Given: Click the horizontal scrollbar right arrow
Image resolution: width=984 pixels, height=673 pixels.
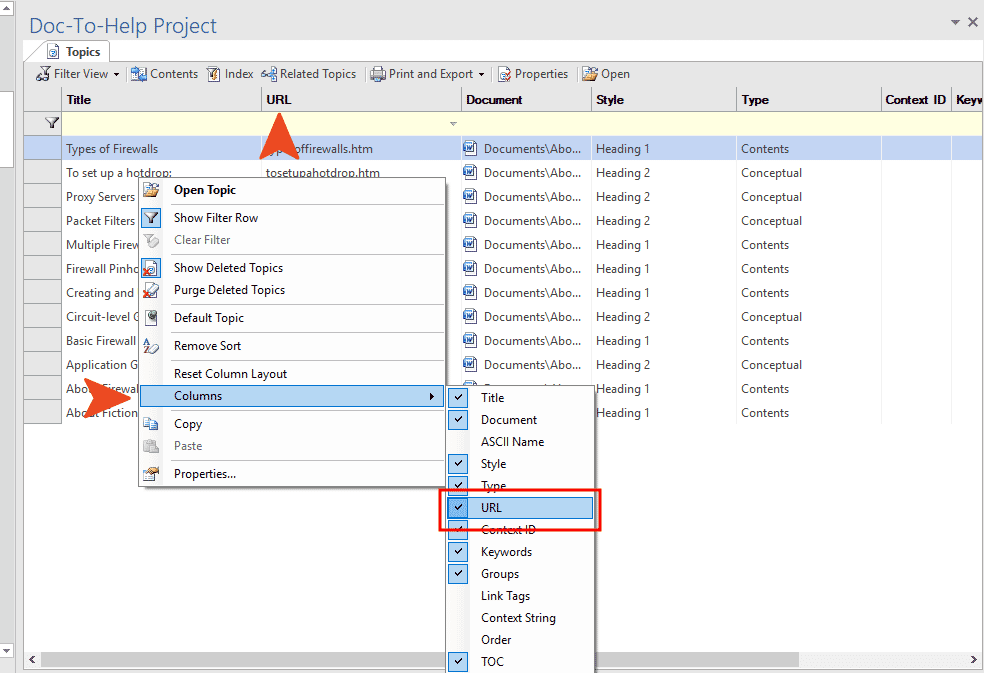Looking at the screenshot, I should tap(974, 660).
